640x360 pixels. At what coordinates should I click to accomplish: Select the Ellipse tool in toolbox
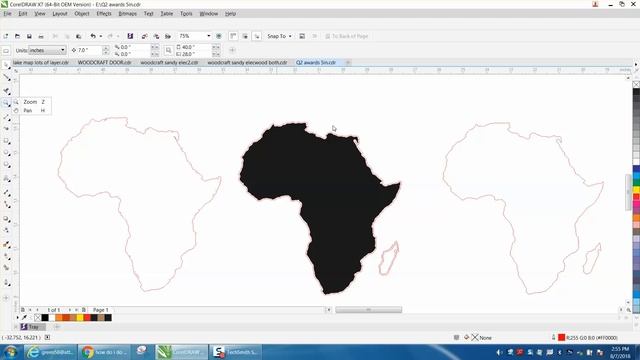6,153
